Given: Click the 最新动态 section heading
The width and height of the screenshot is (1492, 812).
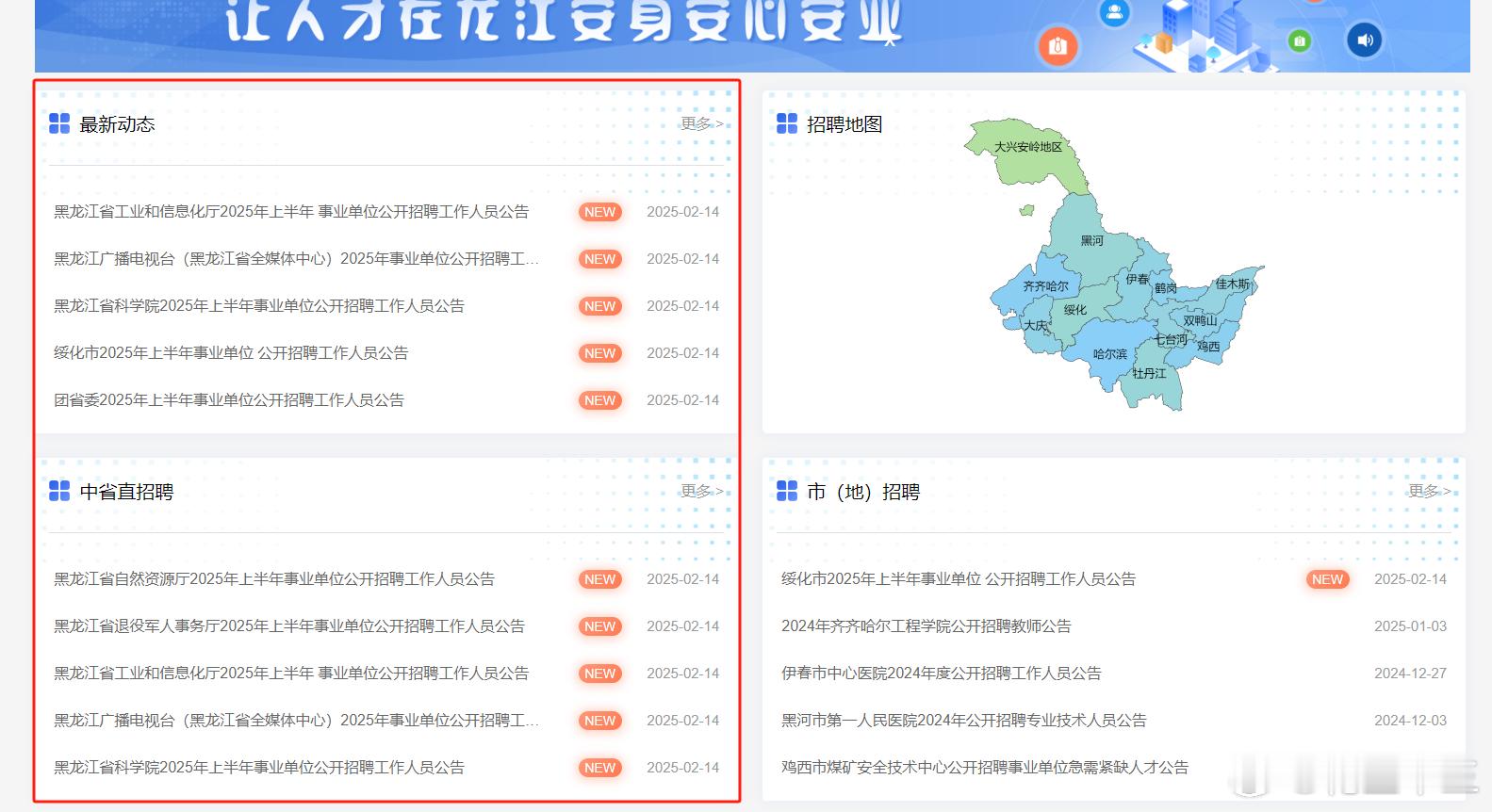Looking at the screenshot, I should coord(117,124).
